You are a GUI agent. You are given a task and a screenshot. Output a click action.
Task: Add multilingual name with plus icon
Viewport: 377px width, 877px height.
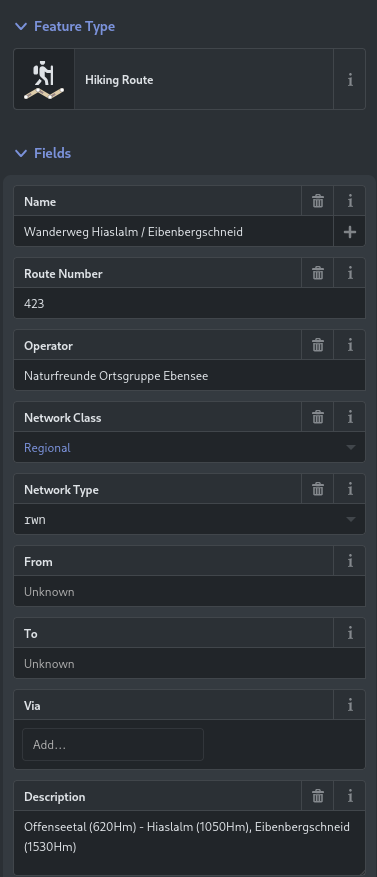(350, 232)
